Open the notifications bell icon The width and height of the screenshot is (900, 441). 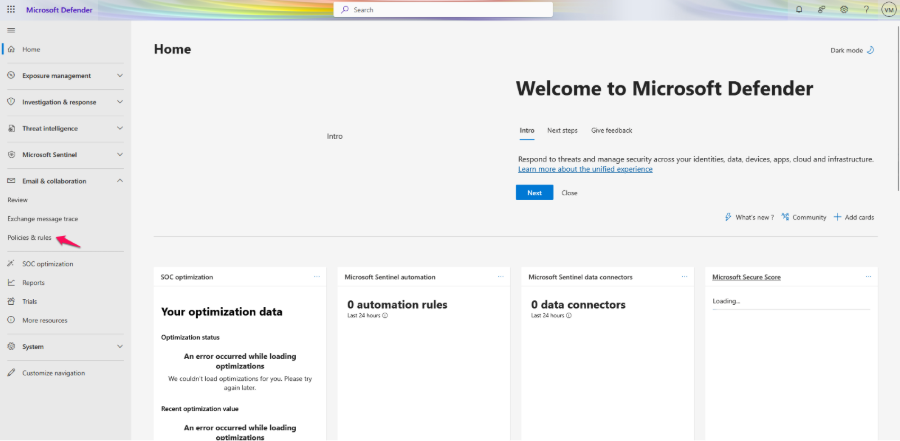798,9
